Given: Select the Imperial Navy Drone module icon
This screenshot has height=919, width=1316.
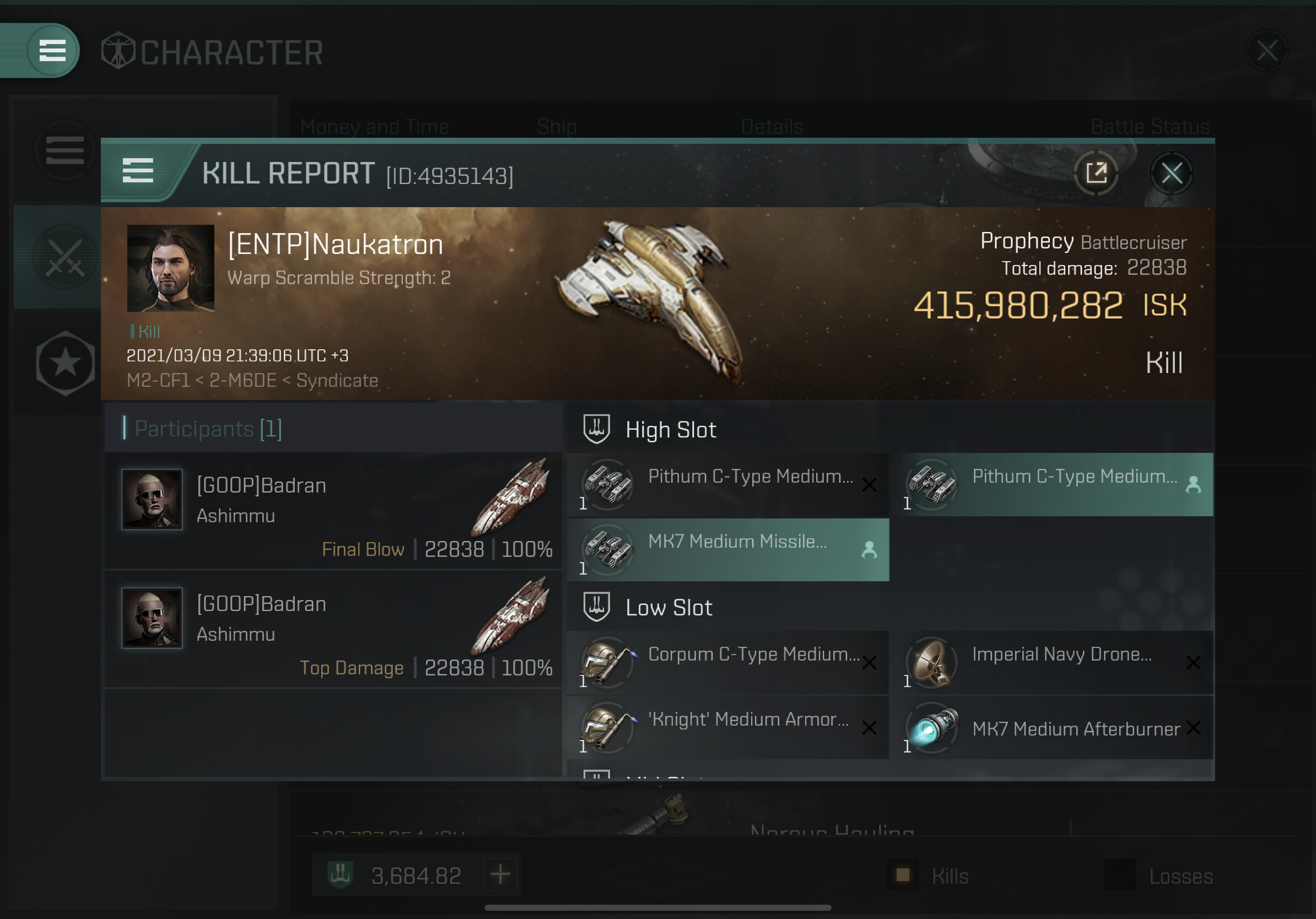Looking at the screenshot, I should coord(932,662).
